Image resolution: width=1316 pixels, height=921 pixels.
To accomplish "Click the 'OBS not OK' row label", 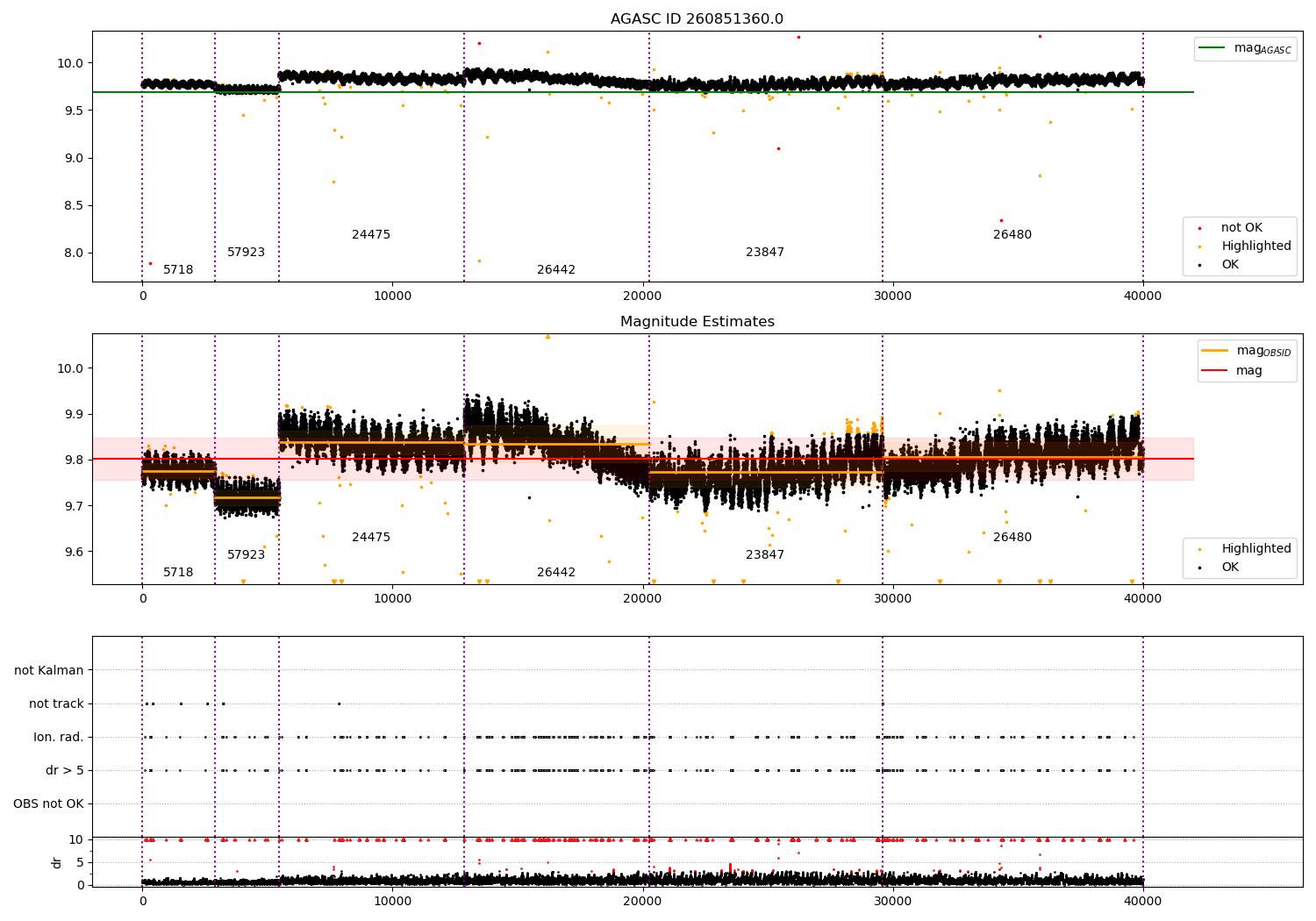I will pyautogui.click(x=49, y=804).
